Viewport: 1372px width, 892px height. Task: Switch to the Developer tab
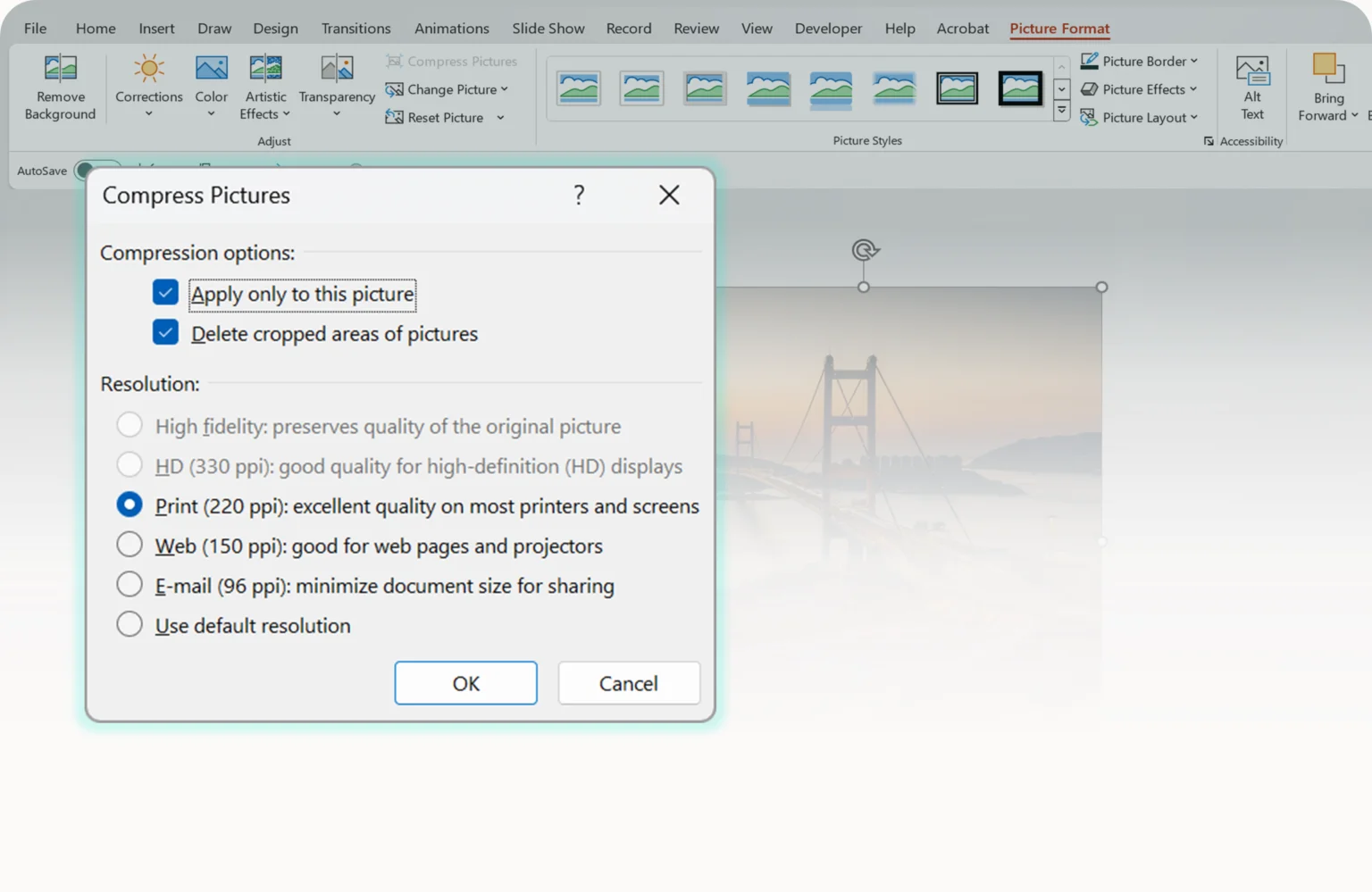point(828,28)
